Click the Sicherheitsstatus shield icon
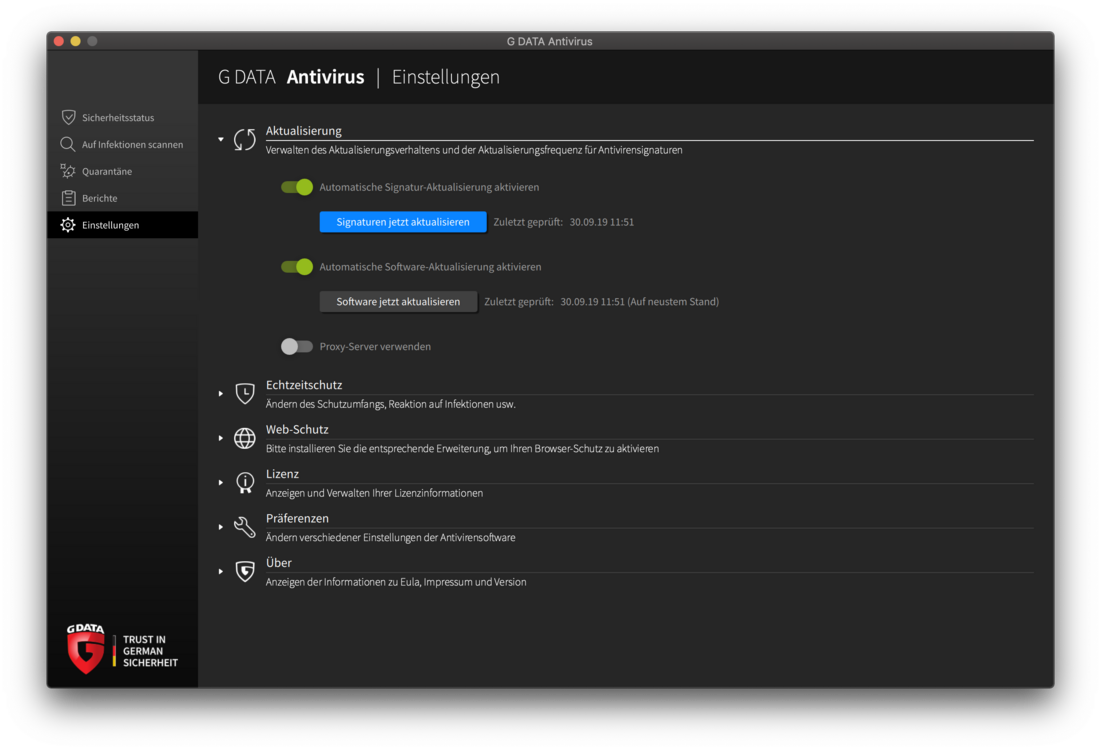This screenshot has height=750, width=1101. pos(68,117)
